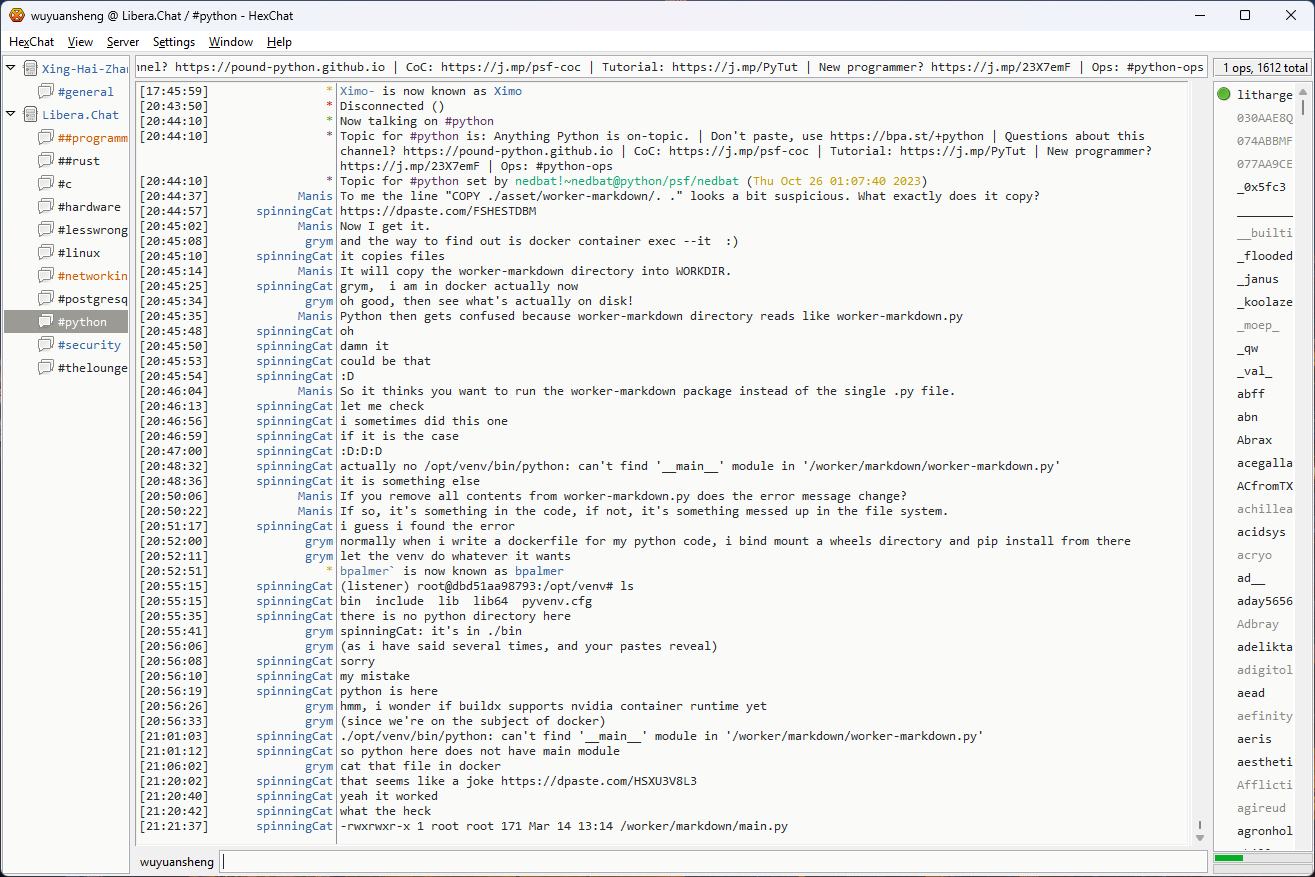The width and height of the screenshot is (1315, 877).
Task: Collapse the Libera.Chat server tree
Action: coord(11,115)
